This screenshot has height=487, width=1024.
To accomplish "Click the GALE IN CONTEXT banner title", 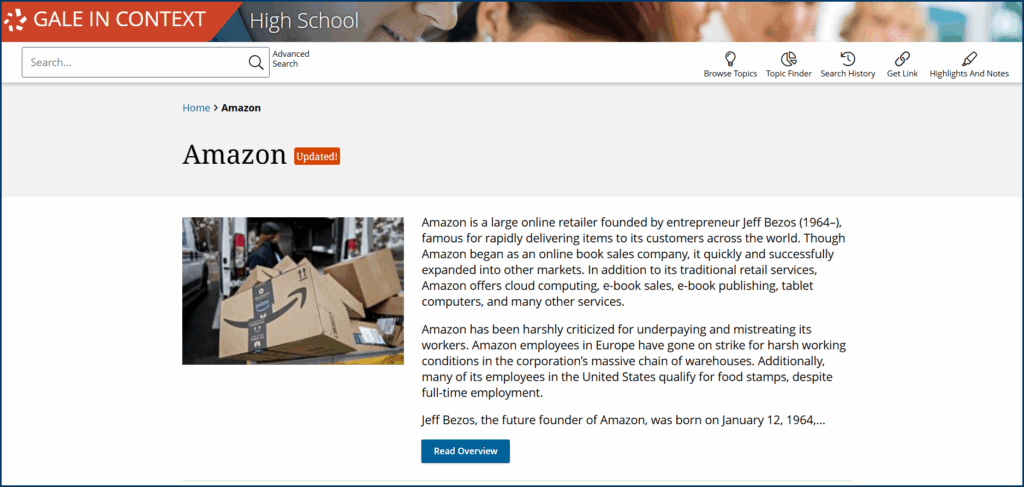I will point(120,20).
